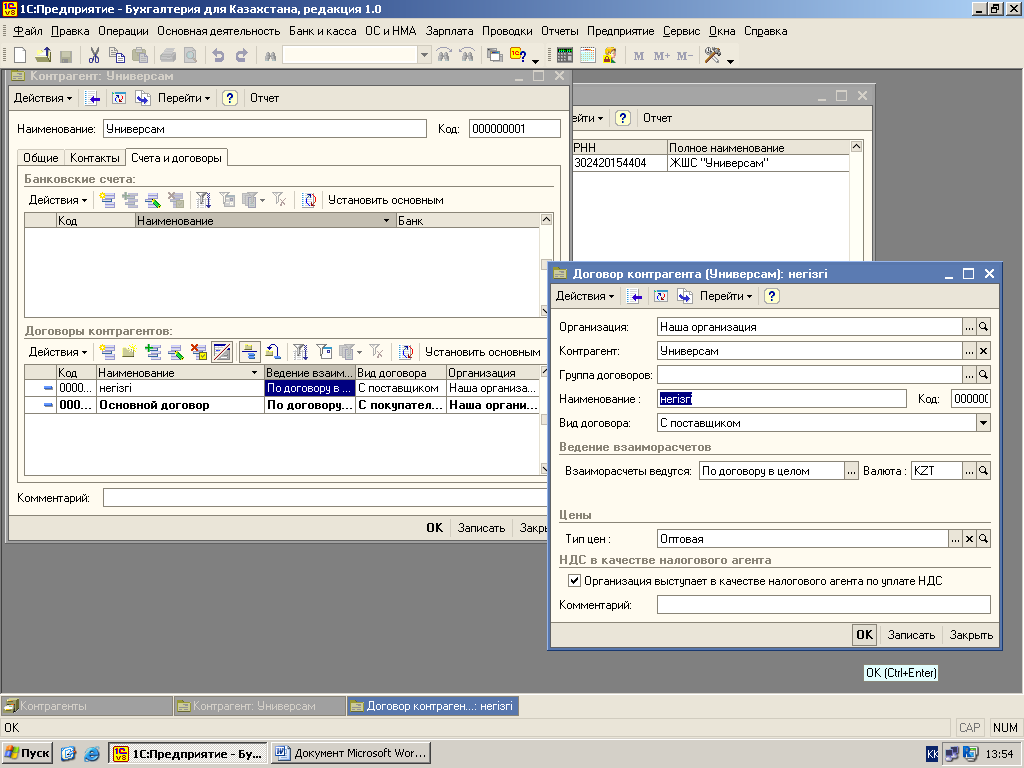This screenshot has width=1024, height=768.
Task: Click OK button in Контрагент window
Action: pos(434,528)
